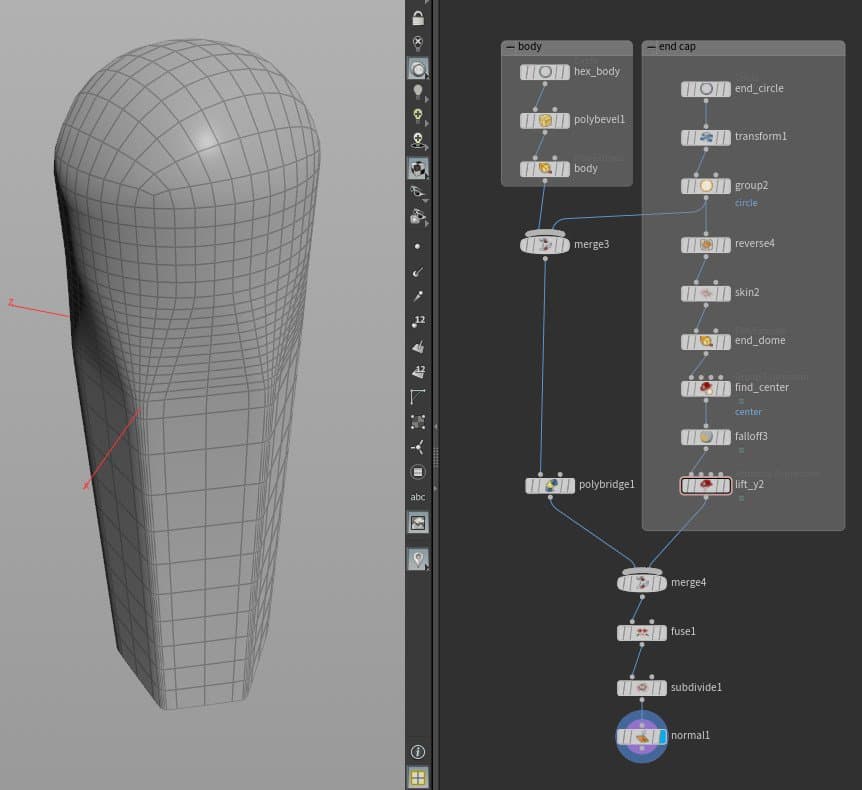The width and height of the screenshot is (862, 790).
Task: Toggle the display flag on normal1 node
Action: pyautogui.click(x=661, y=736)
